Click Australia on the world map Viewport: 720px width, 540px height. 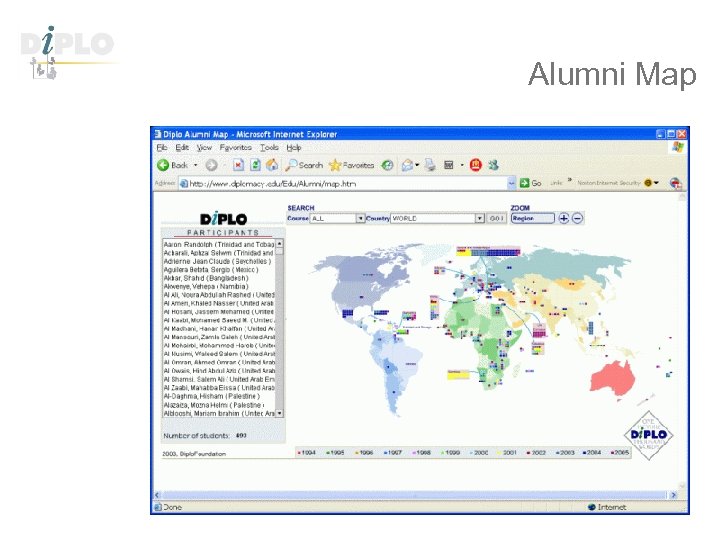pos(612,378)
